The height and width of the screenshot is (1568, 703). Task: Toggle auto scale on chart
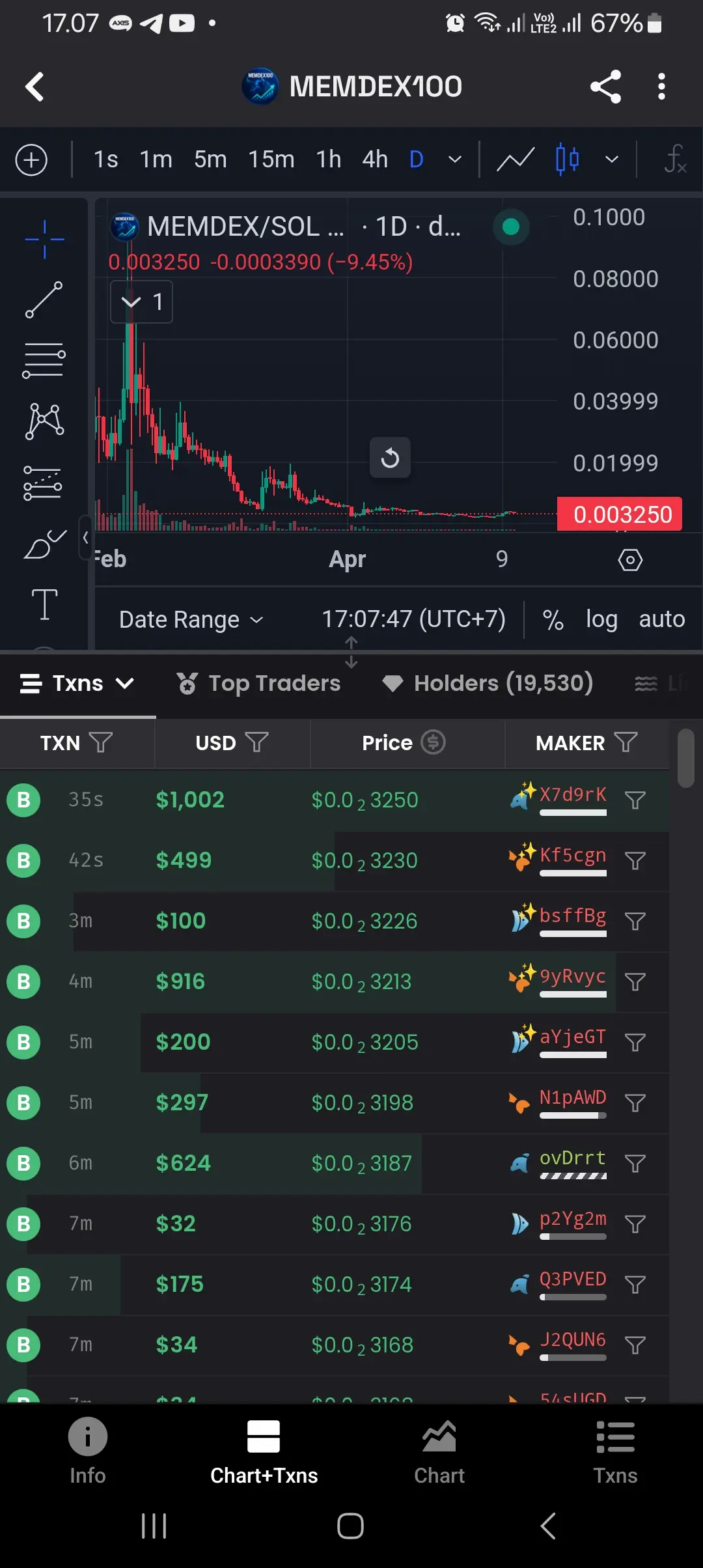[x=662, y=619]
